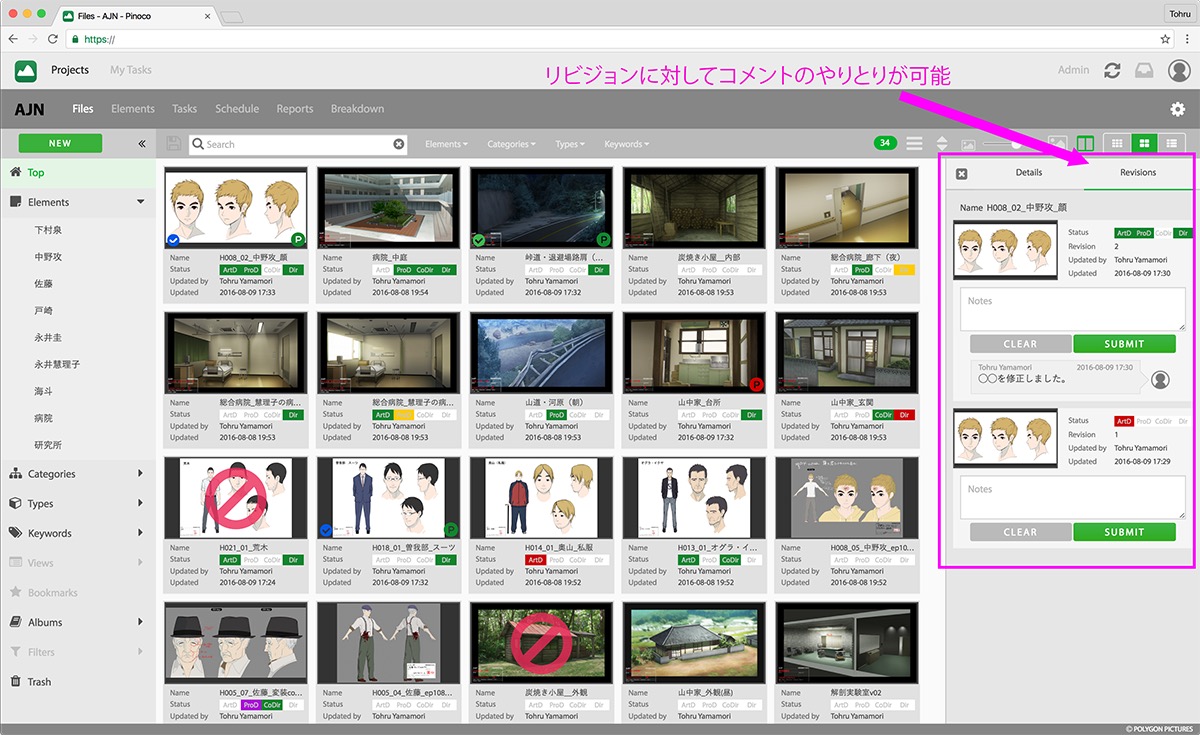Clear the search field with X icon
The image size is (1200, 735).
point(399,144)
